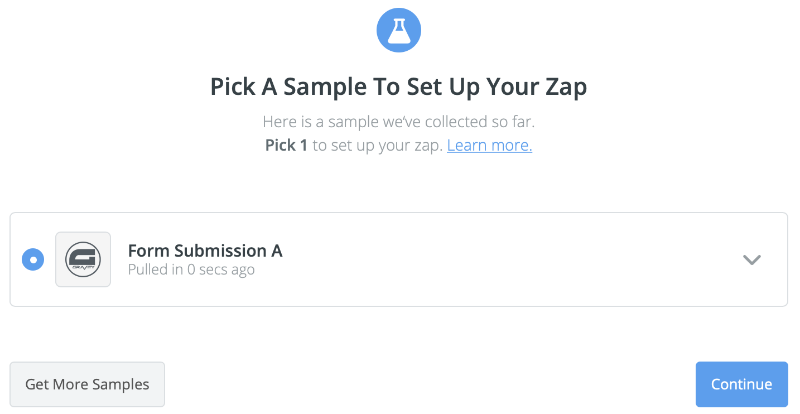This screenshot has width=800, height=414.
Task: Click the bold 'Pick 1' text
Action: coord(286,145)
